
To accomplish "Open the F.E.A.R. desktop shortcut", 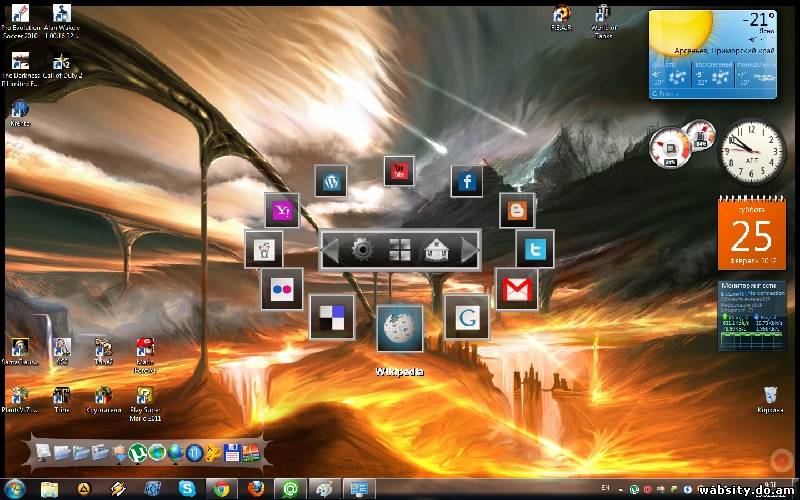I will (x=561, y=18).
